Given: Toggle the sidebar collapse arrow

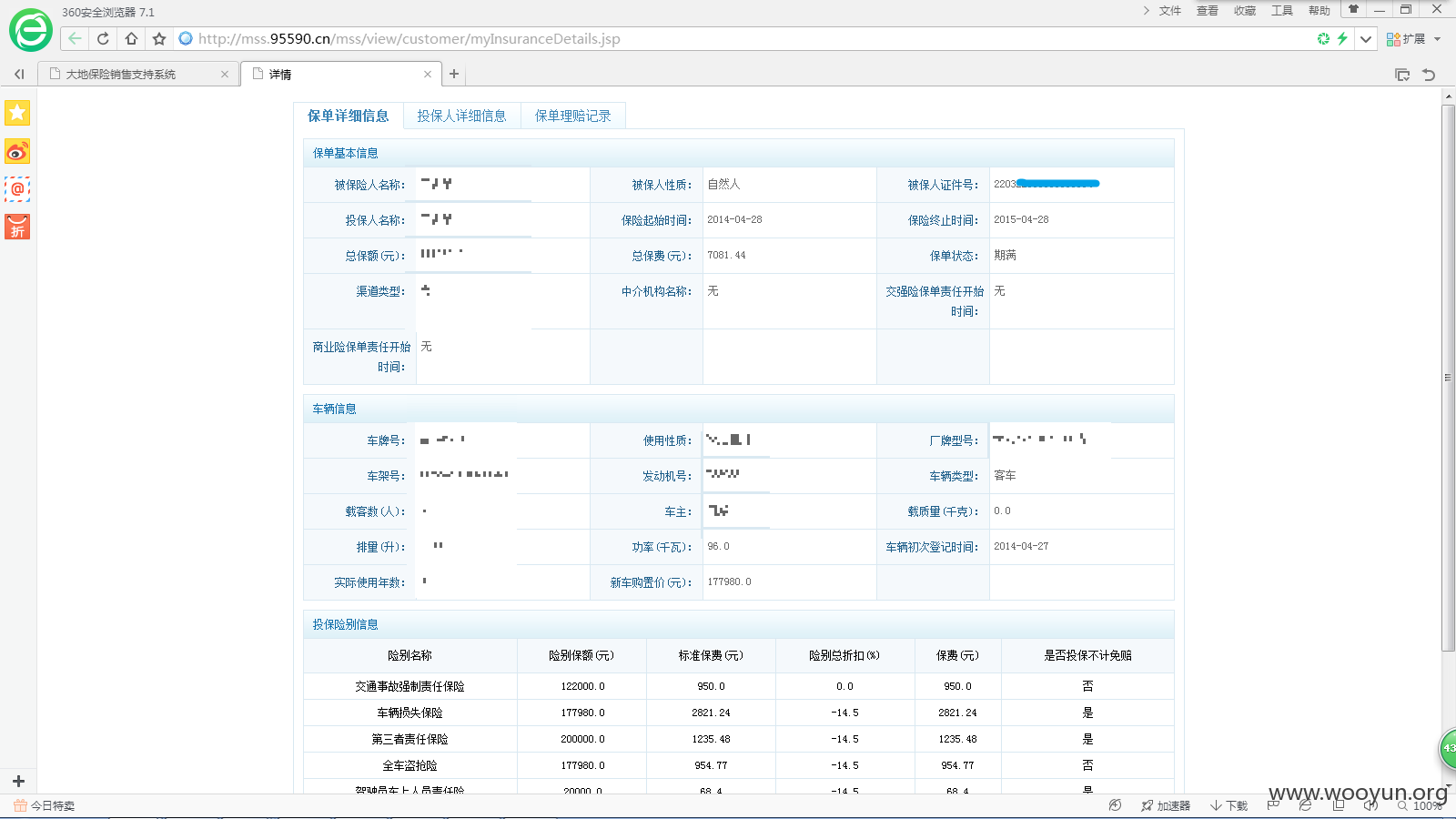Looking at the screenshot, I should click(x=19, y=75).
